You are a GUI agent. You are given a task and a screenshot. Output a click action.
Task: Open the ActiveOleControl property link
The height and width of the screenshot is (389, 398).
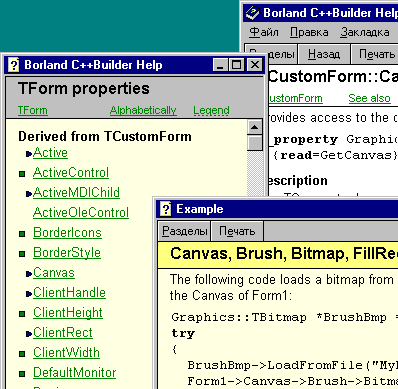(81, 213)
